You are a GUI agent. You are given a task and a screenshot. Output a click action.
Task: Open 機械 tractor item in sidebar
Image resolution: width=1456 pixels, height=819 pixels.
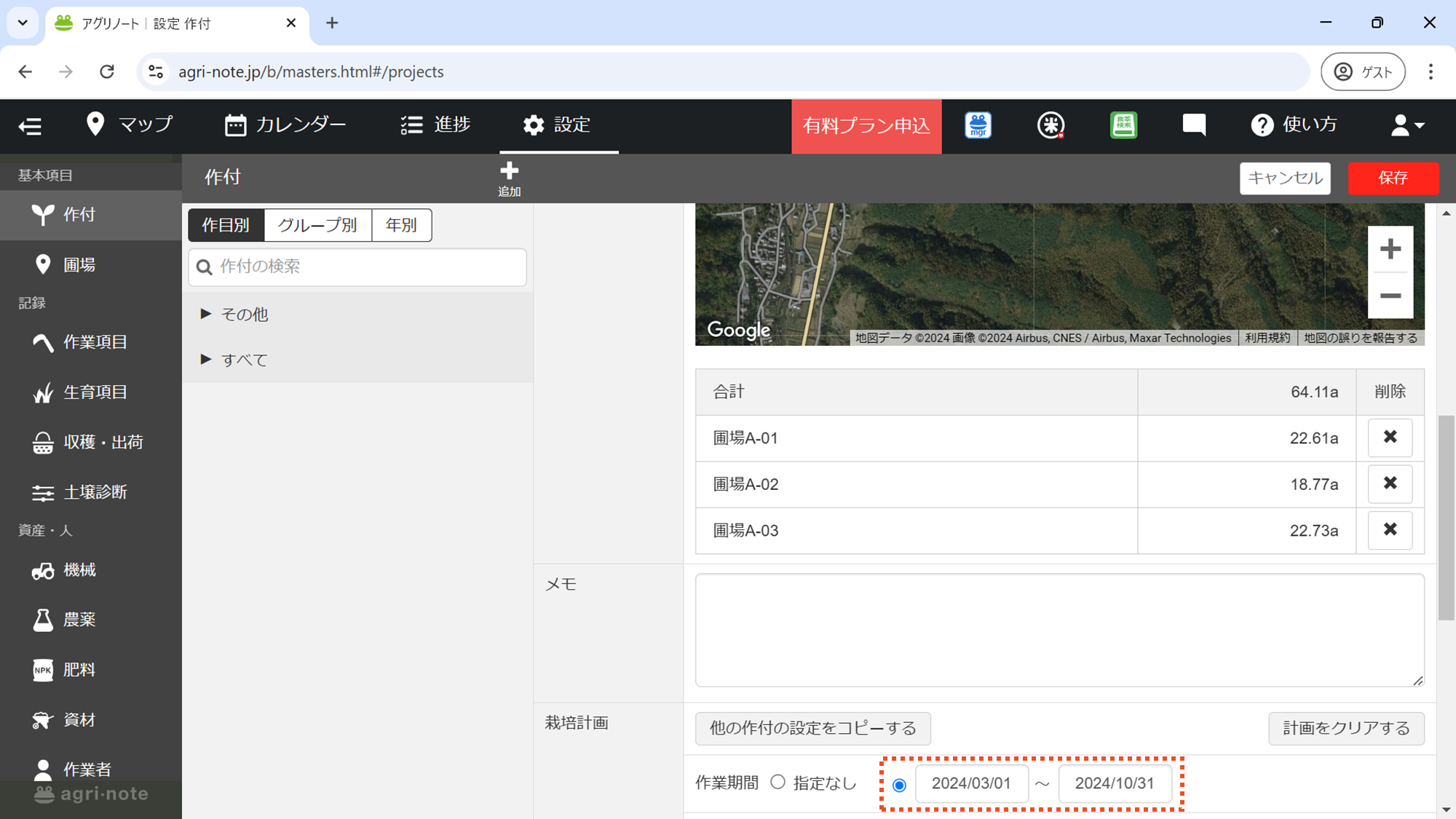[x=79, y=570]
